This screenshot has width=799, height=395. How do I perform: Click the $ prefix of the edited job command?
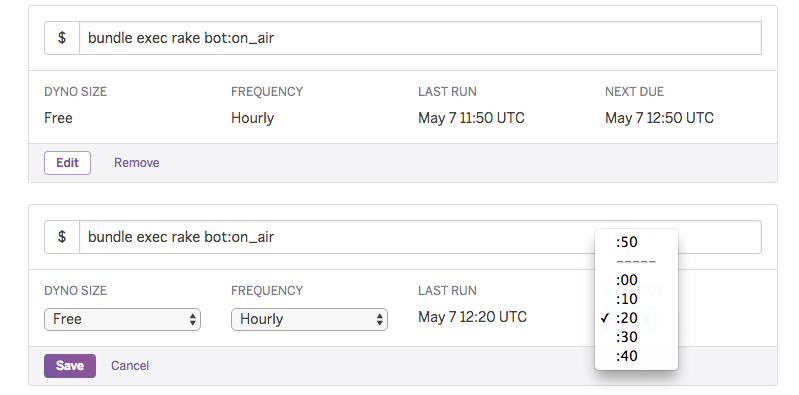coord(62,237)
